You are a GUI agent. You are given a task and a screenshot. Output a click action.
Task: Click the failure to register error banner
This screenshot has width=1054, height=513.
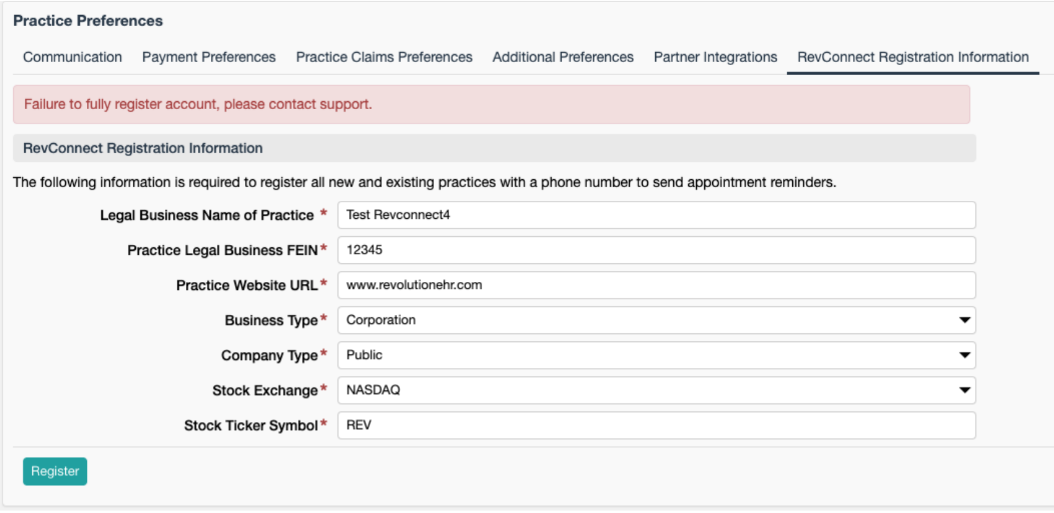click(491, 104)
